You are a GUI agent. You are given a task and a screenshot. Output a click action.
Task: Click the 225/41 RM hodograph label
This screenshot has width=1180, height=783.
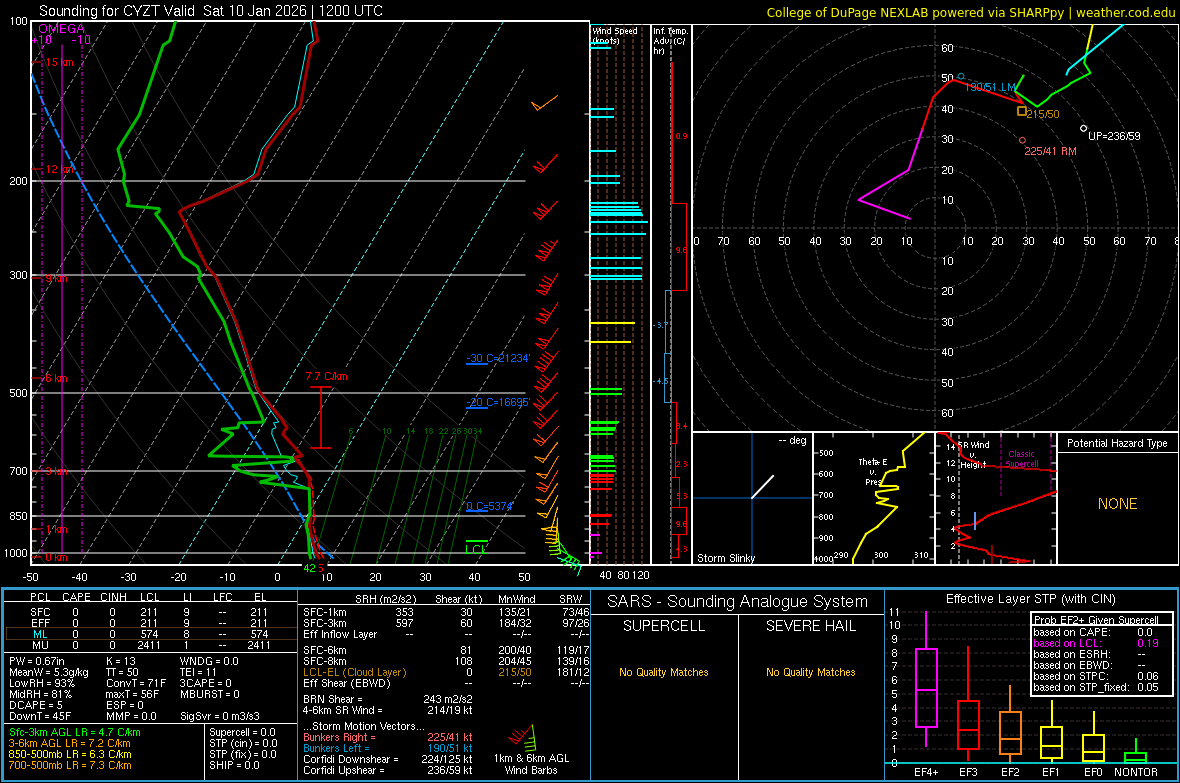[x=1050, y=151]
